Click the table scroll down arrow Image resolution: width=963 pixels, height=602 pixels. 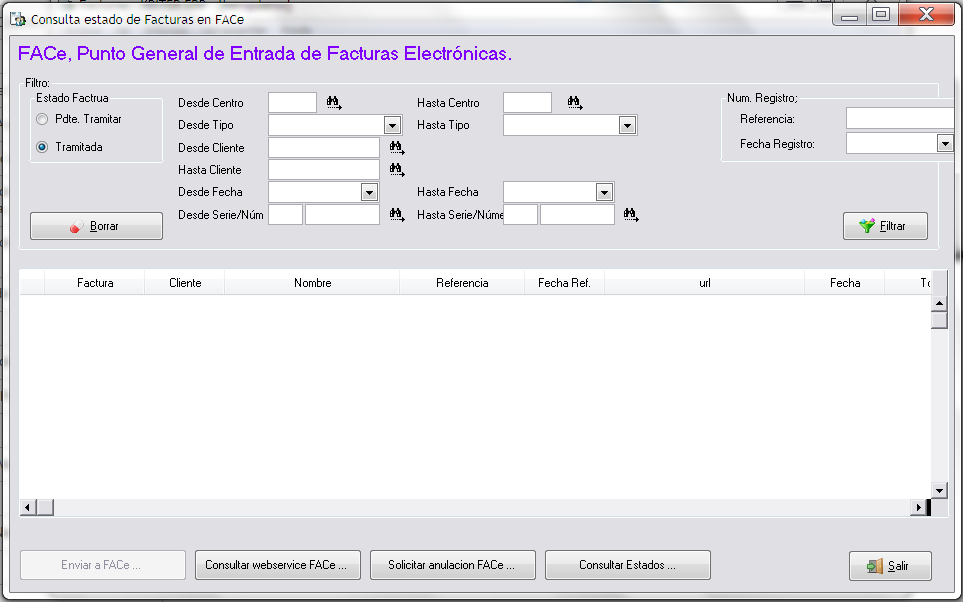pos(939,490)
